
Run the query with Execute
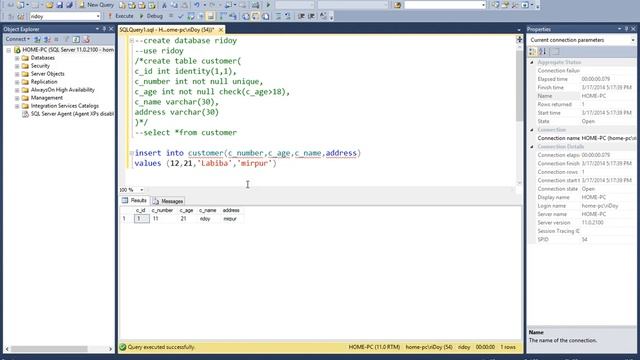(120, 16)
